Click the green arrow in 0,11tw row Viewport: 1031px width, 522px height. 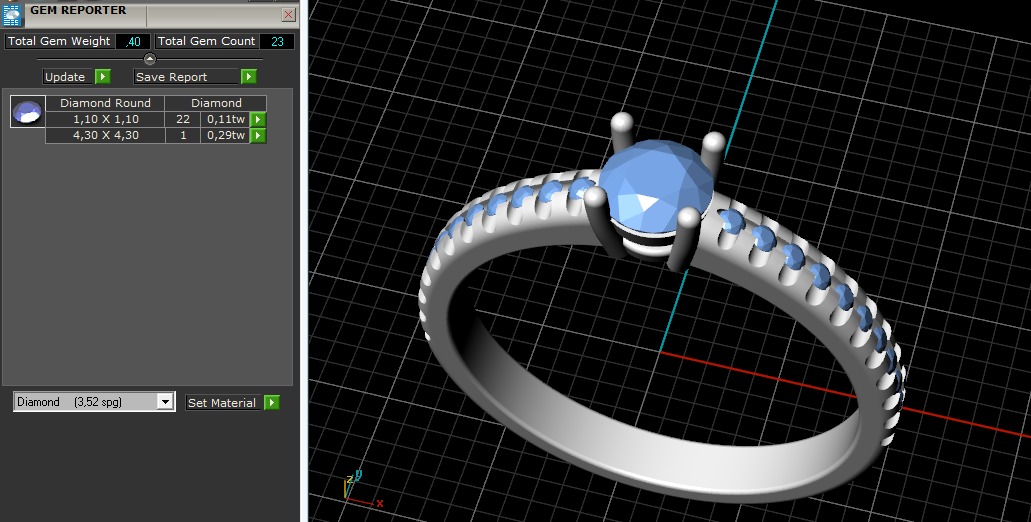click(258, 120)
